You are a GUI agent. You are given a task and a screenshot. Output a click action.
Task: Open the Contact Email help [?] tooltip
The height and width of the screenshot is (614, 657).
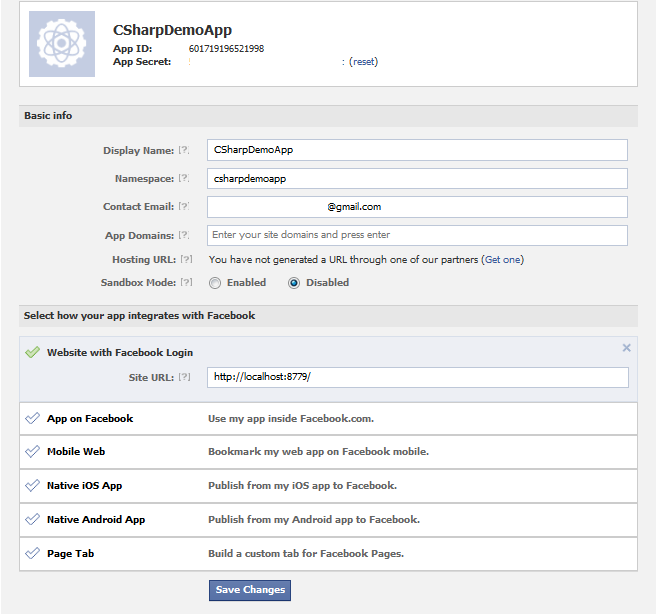coord(184,206)
